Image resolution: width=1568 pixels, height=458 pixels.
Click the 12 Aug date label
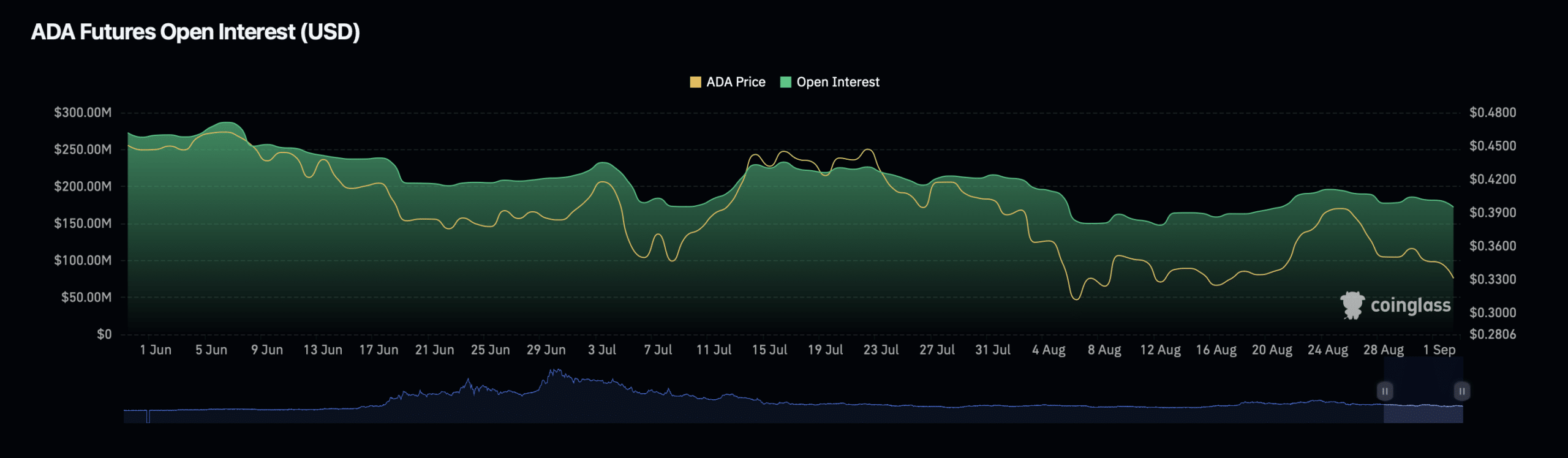pos(1160,350)
